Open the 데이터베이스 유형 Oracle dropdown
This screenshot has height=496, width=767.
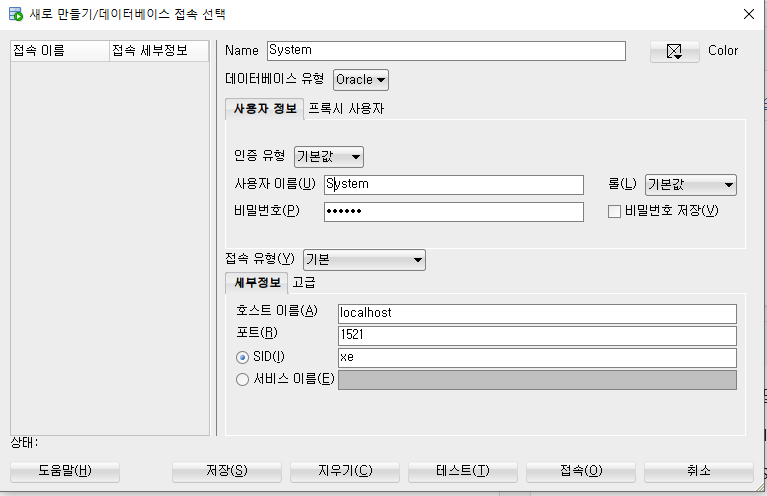(361, 80)
